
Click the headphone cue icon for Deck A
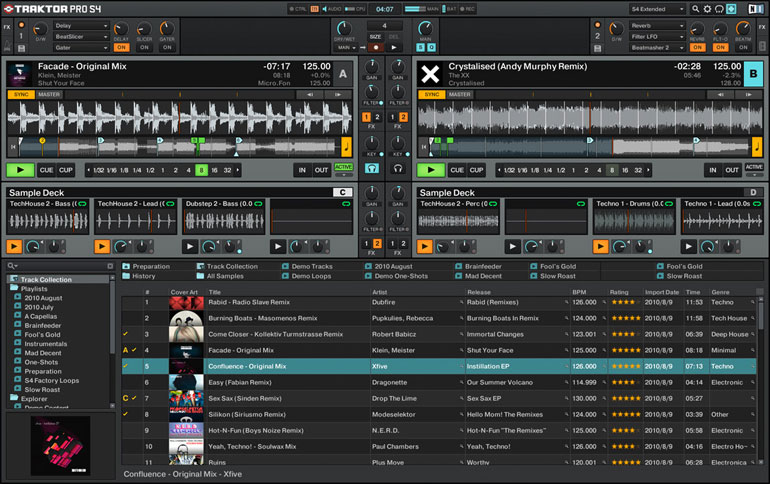coord(372,169)
